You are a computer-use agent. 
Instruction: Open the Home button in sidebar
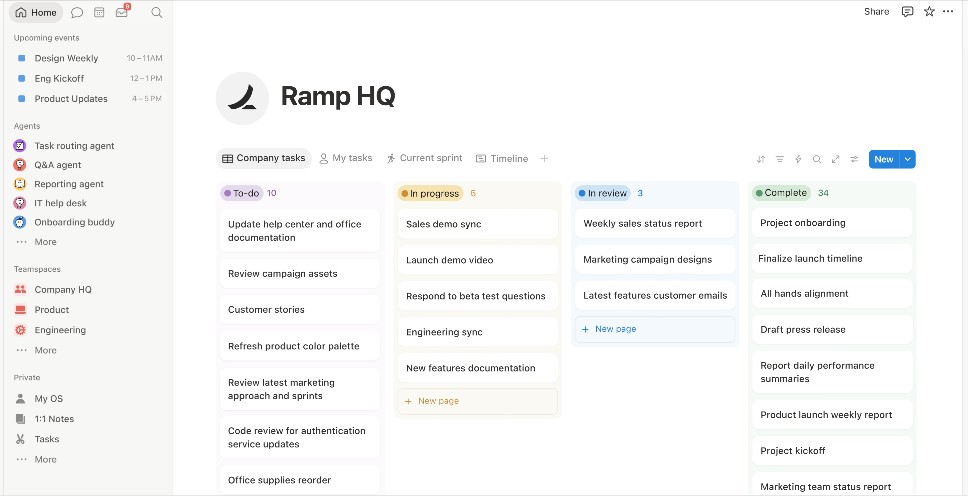[x=36, y=12]
